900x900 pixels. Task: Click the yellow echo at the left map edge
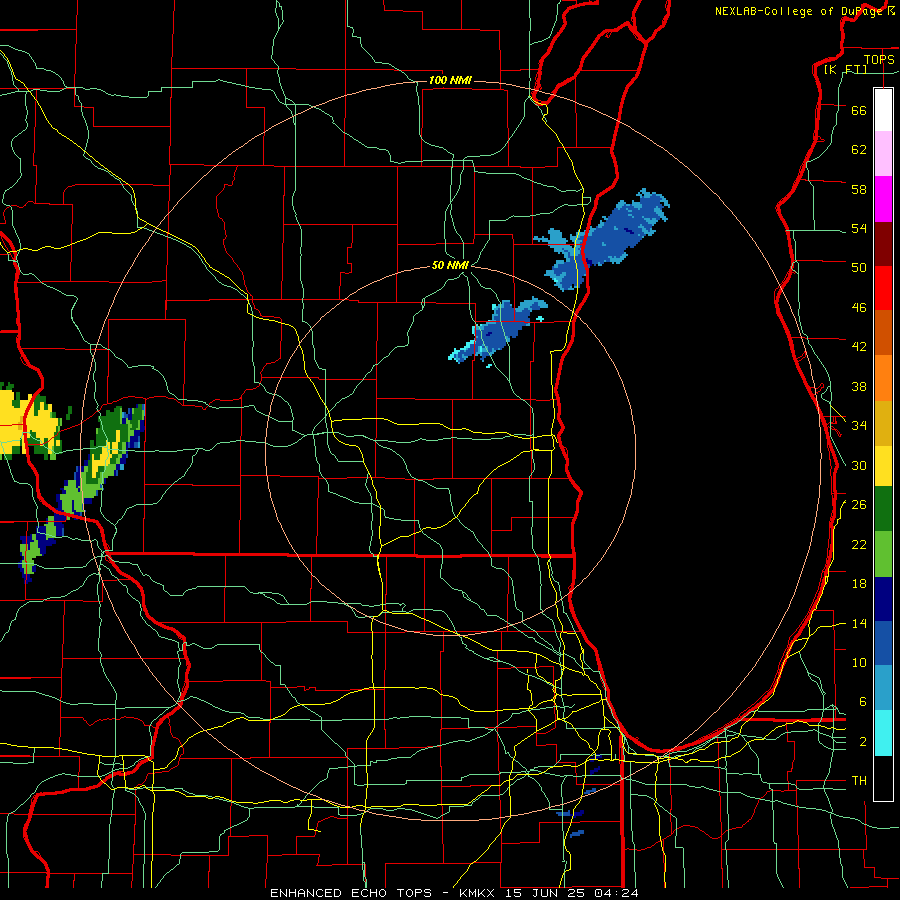[28, 422]
